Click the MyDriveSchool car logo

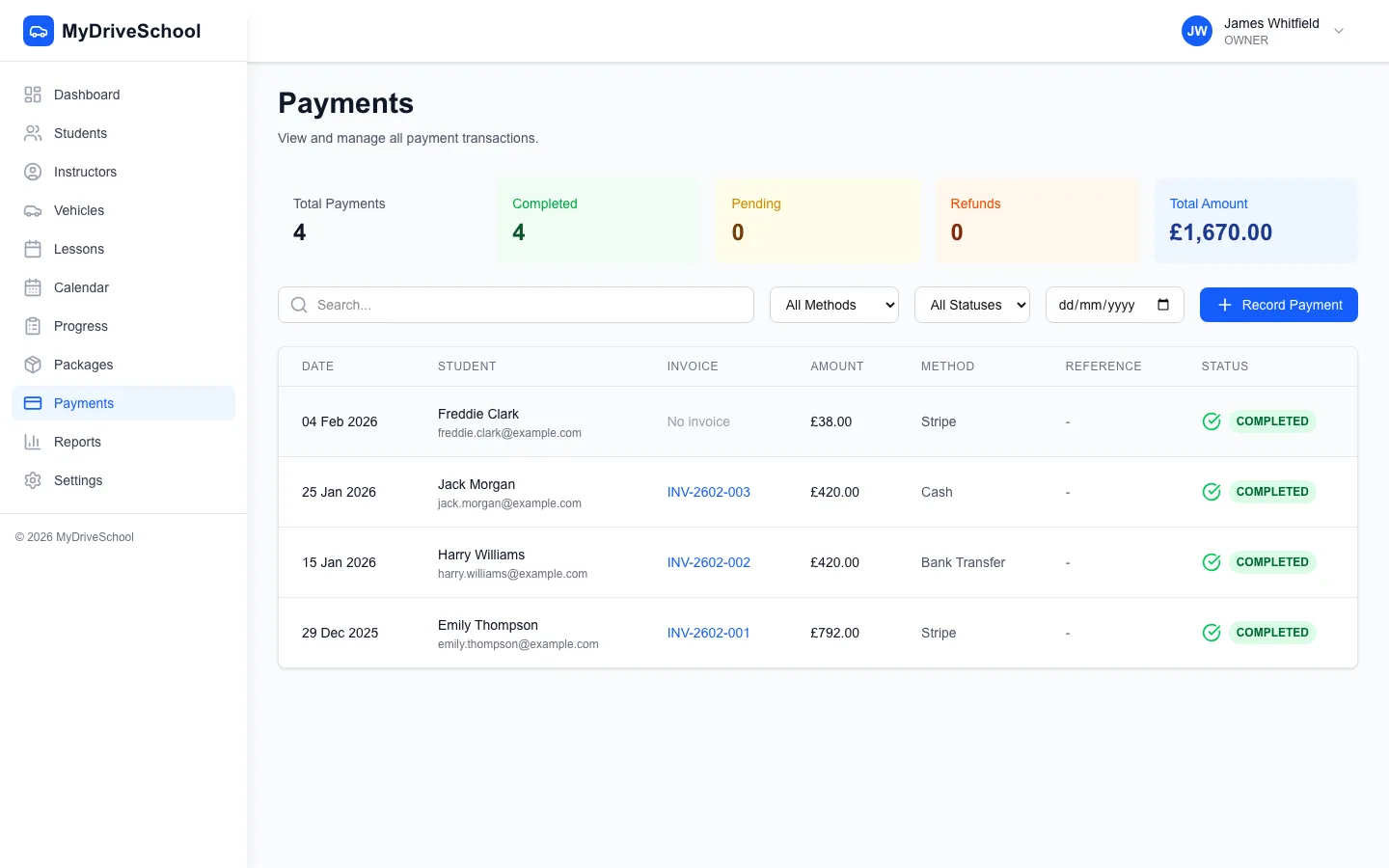tap(39, 30)
